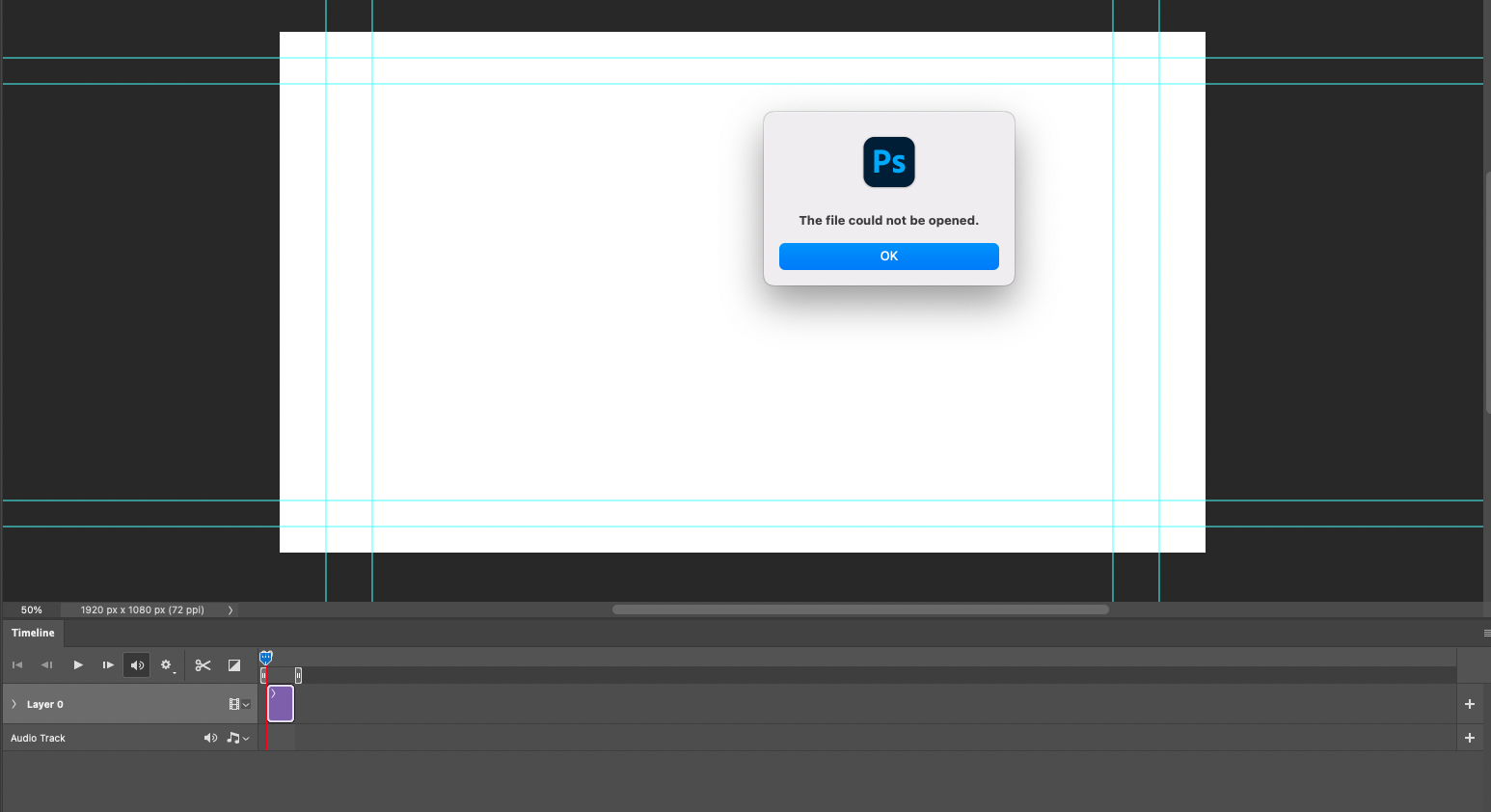Screen dimensions: 1491x812
Task: Click the blue playhead marker
Action: 266,657
